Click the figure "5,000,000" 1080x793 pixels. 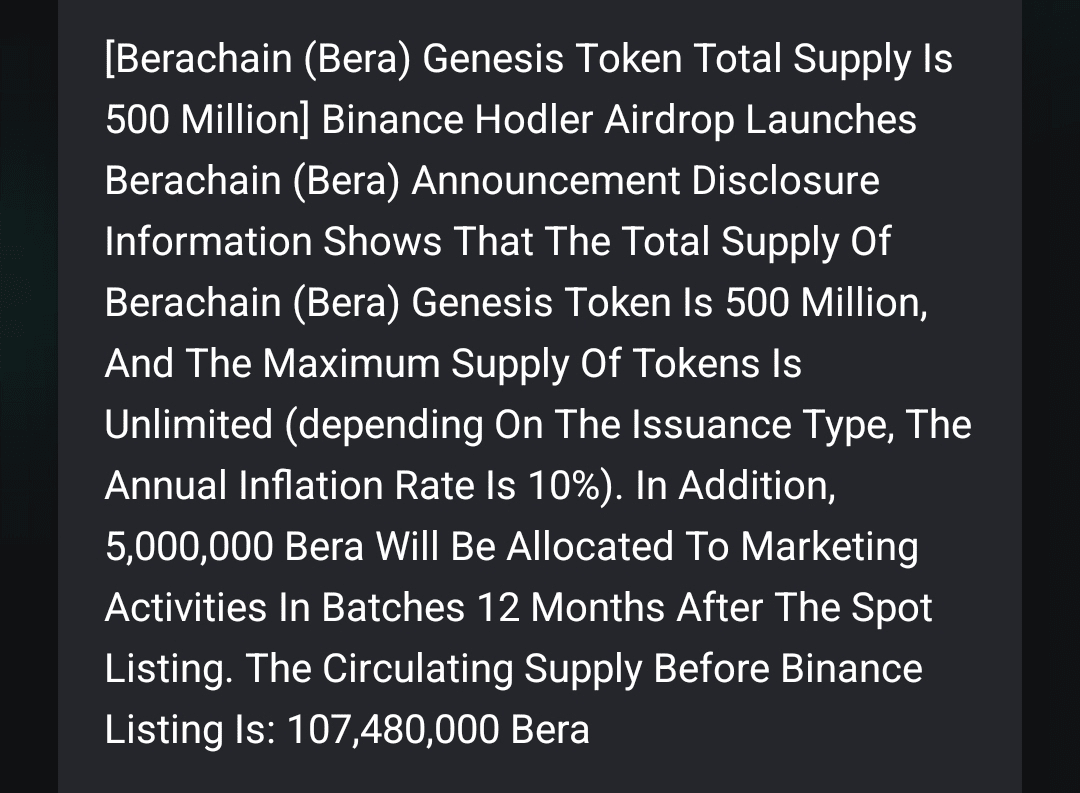click(189, 547)
